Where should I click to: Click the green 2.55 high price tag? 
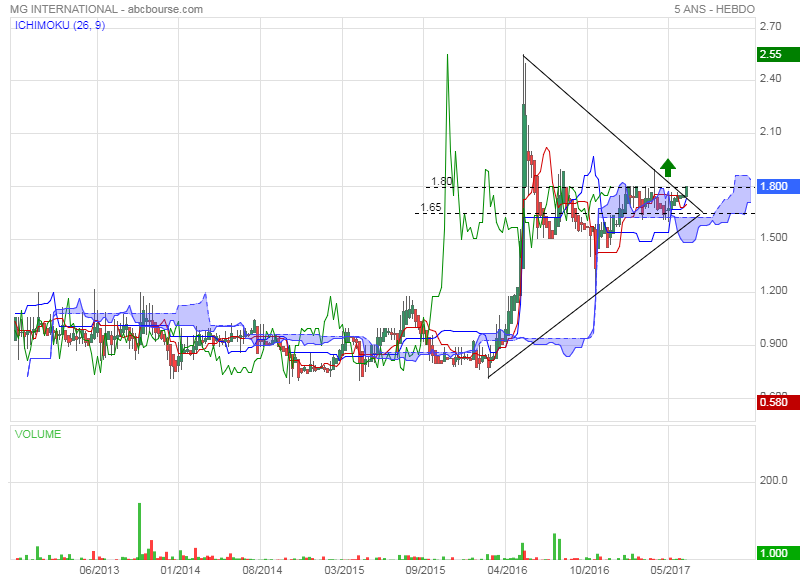click(x=778, y=54)
